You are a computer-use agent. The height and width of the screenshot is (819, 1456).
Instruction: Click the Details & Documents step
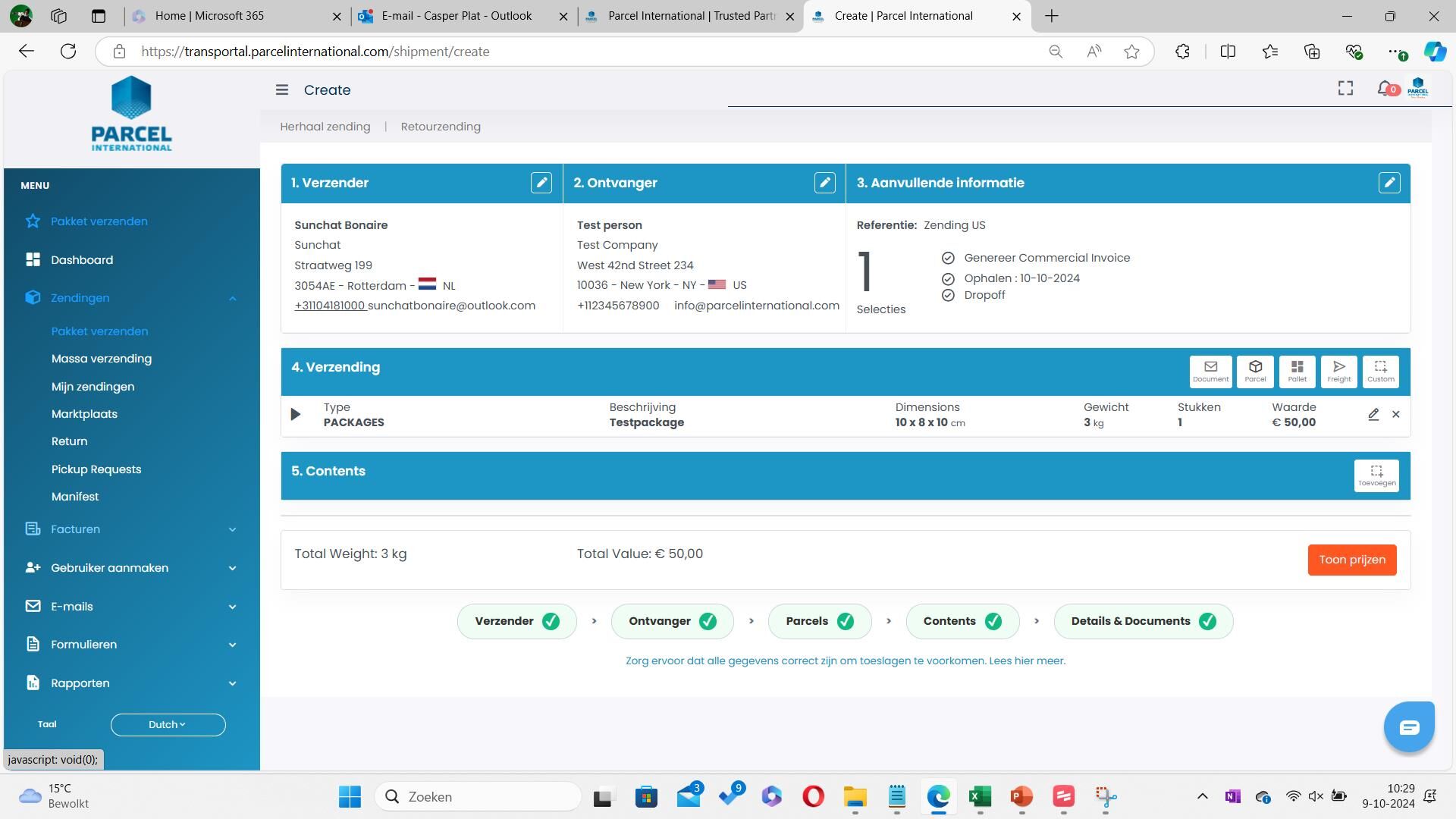click(1142, 622)
